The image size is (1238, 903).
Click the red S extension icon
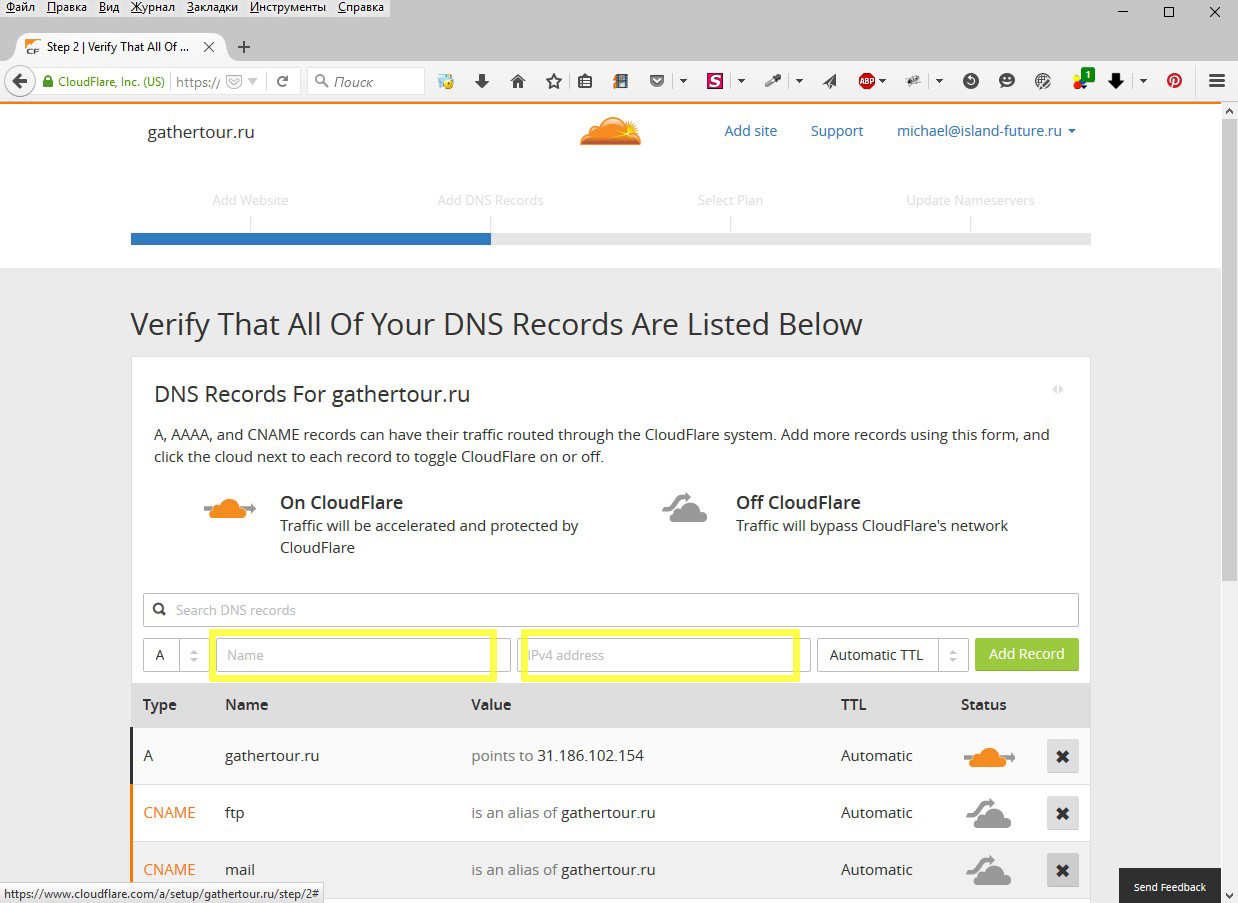click(715, 82)
